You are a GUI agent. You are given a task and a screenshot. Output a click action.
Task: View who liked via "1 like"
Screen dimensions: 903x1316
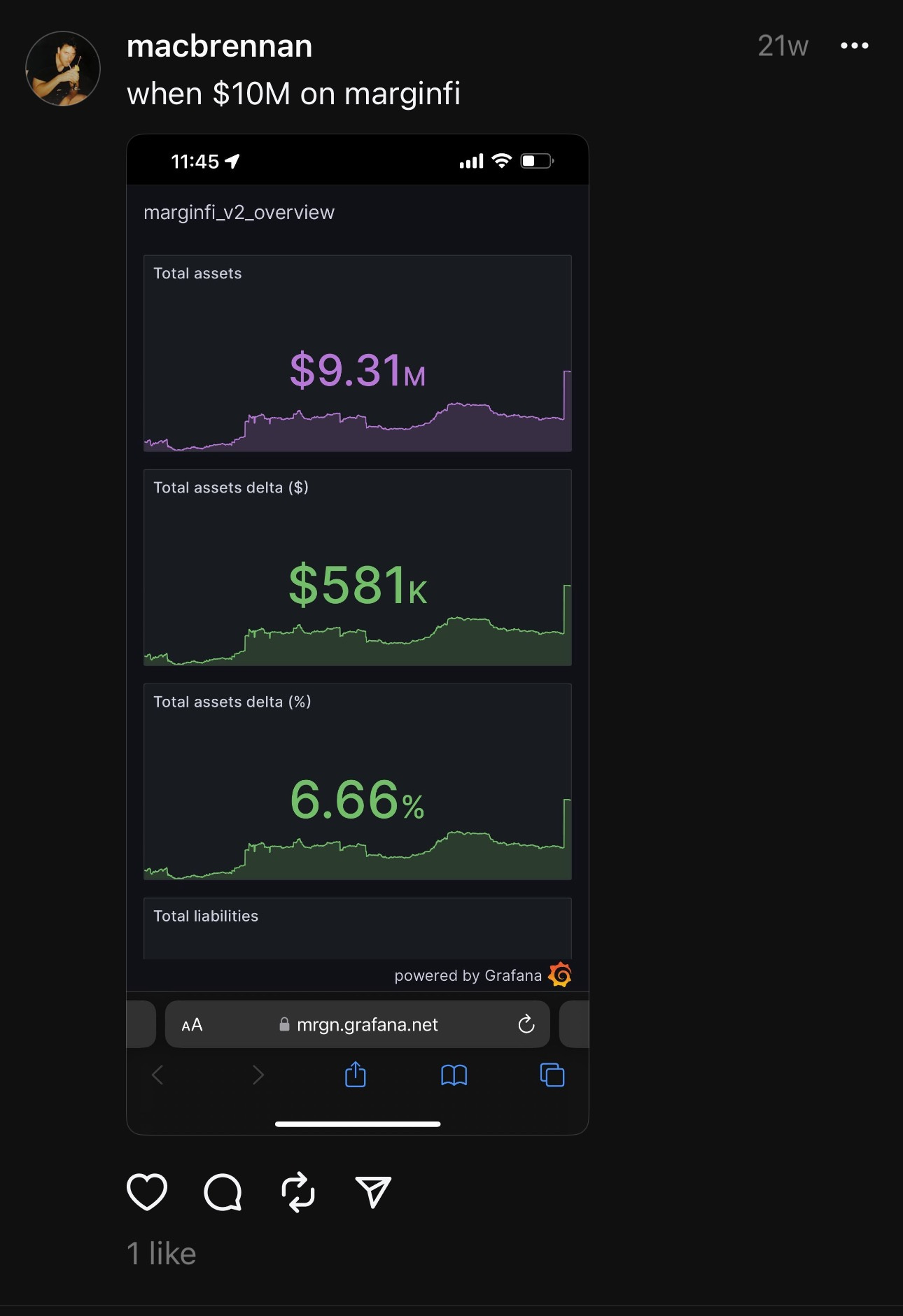tap(161, 1253)
